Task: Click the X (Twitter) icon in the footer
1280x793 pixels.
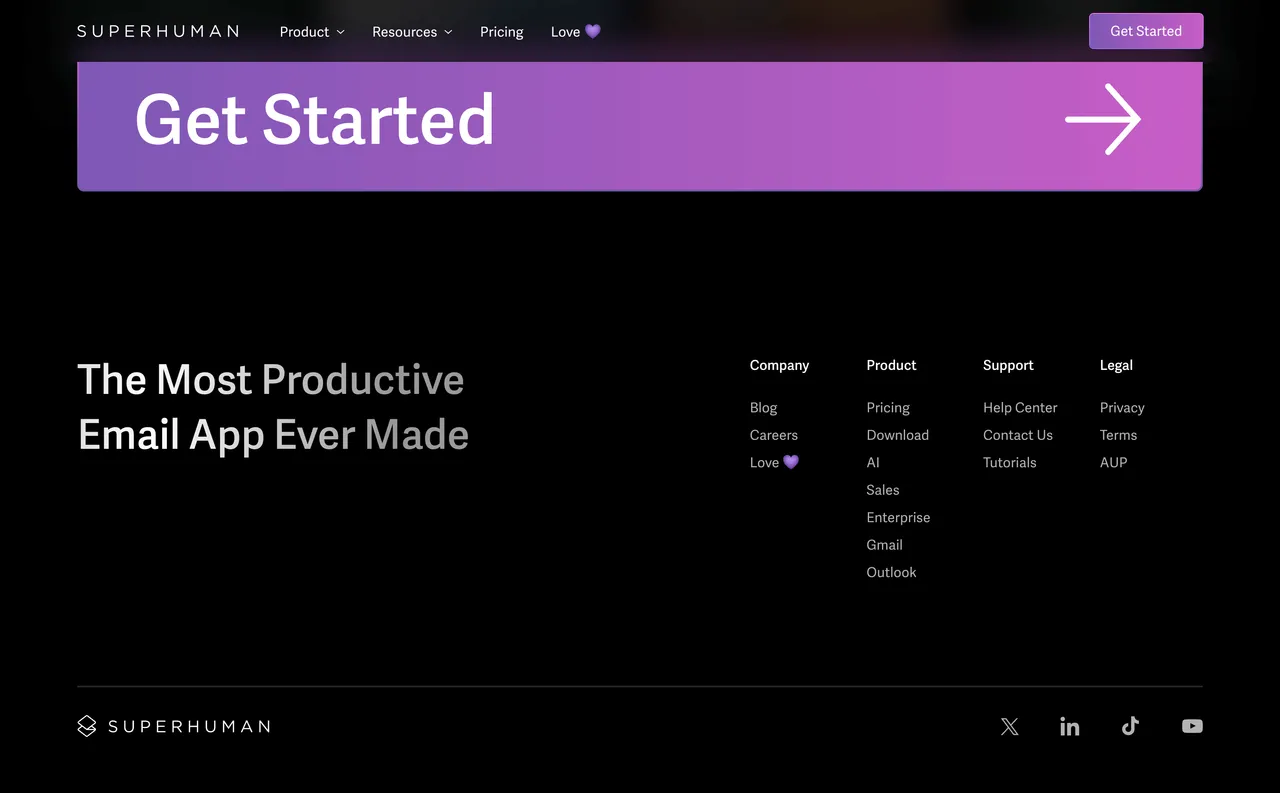Action: tap(1009, 726)
